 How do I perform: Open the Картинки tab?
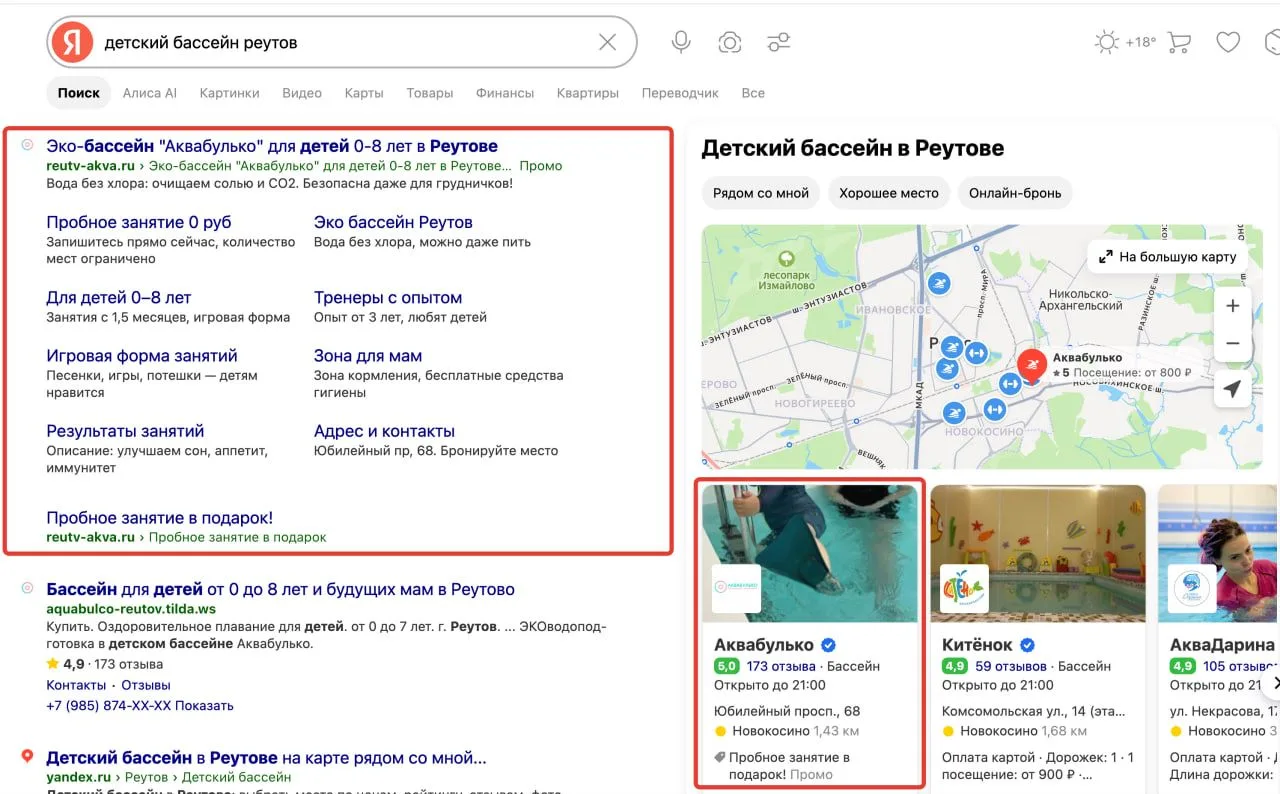coord(229,93)
